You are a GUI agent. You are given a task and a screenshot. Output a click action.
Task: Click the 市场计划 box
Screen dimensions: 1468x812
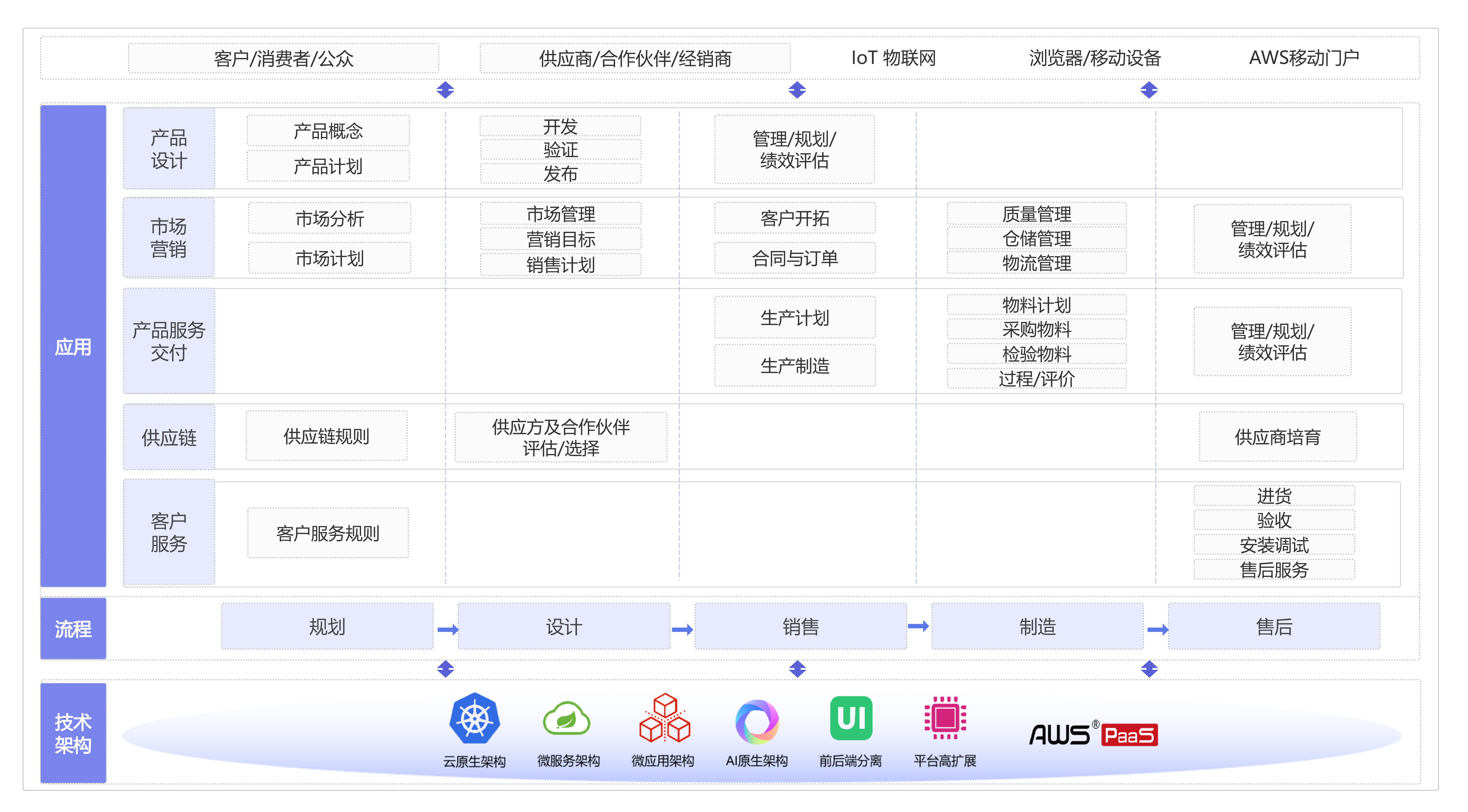329,258
